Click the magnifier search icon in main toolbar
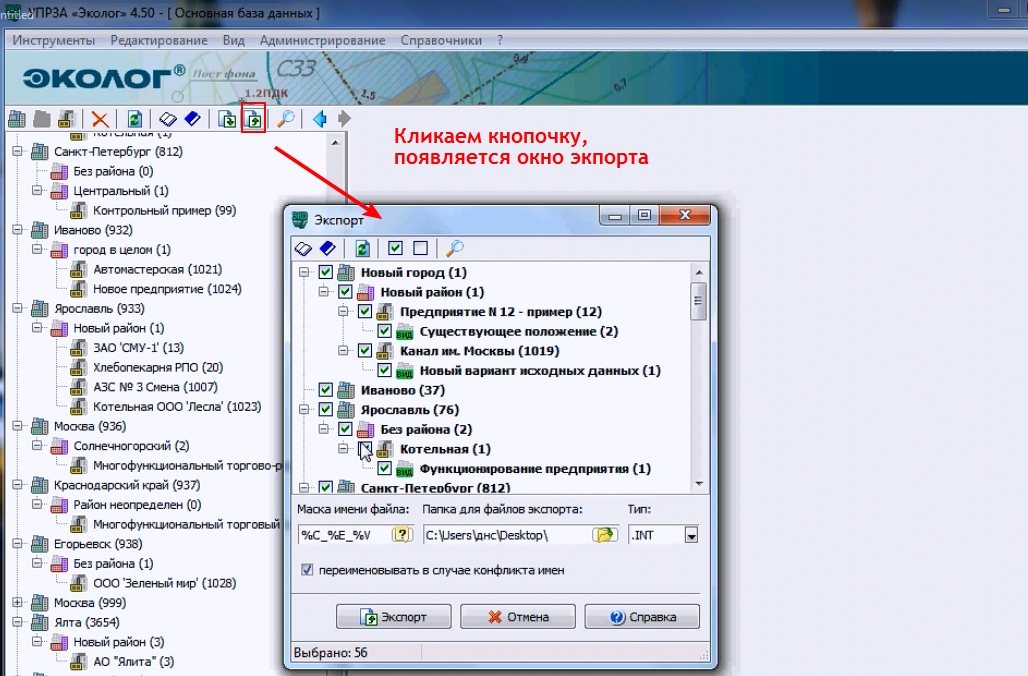1028x676 pixels. click(x=285, y=119)
